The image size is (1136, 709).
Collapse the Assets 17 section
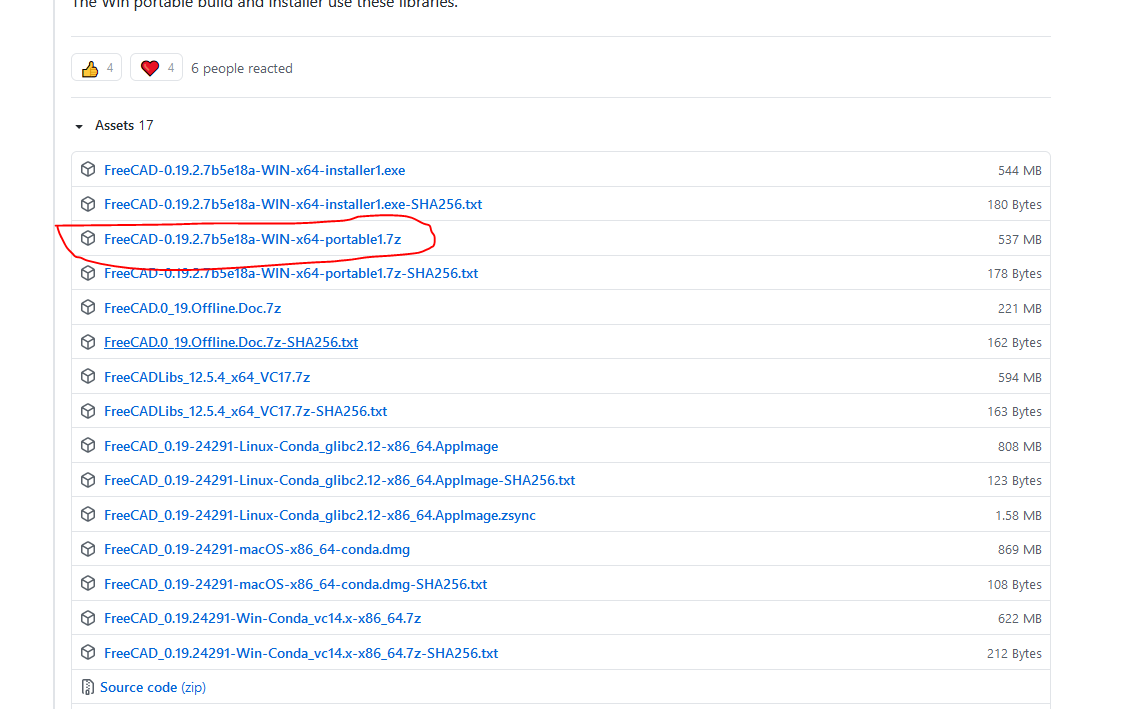79,126
